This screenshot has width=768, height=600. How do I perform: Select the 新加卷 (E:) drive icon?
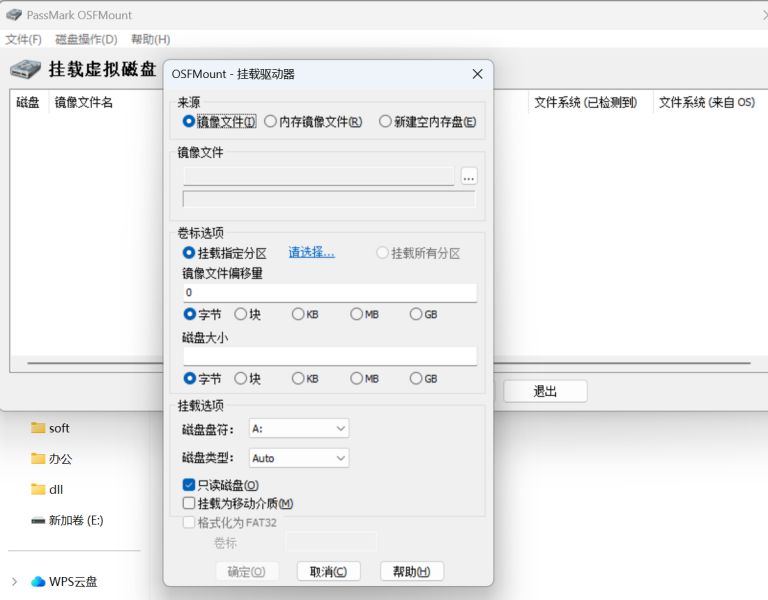coord(38,520)
